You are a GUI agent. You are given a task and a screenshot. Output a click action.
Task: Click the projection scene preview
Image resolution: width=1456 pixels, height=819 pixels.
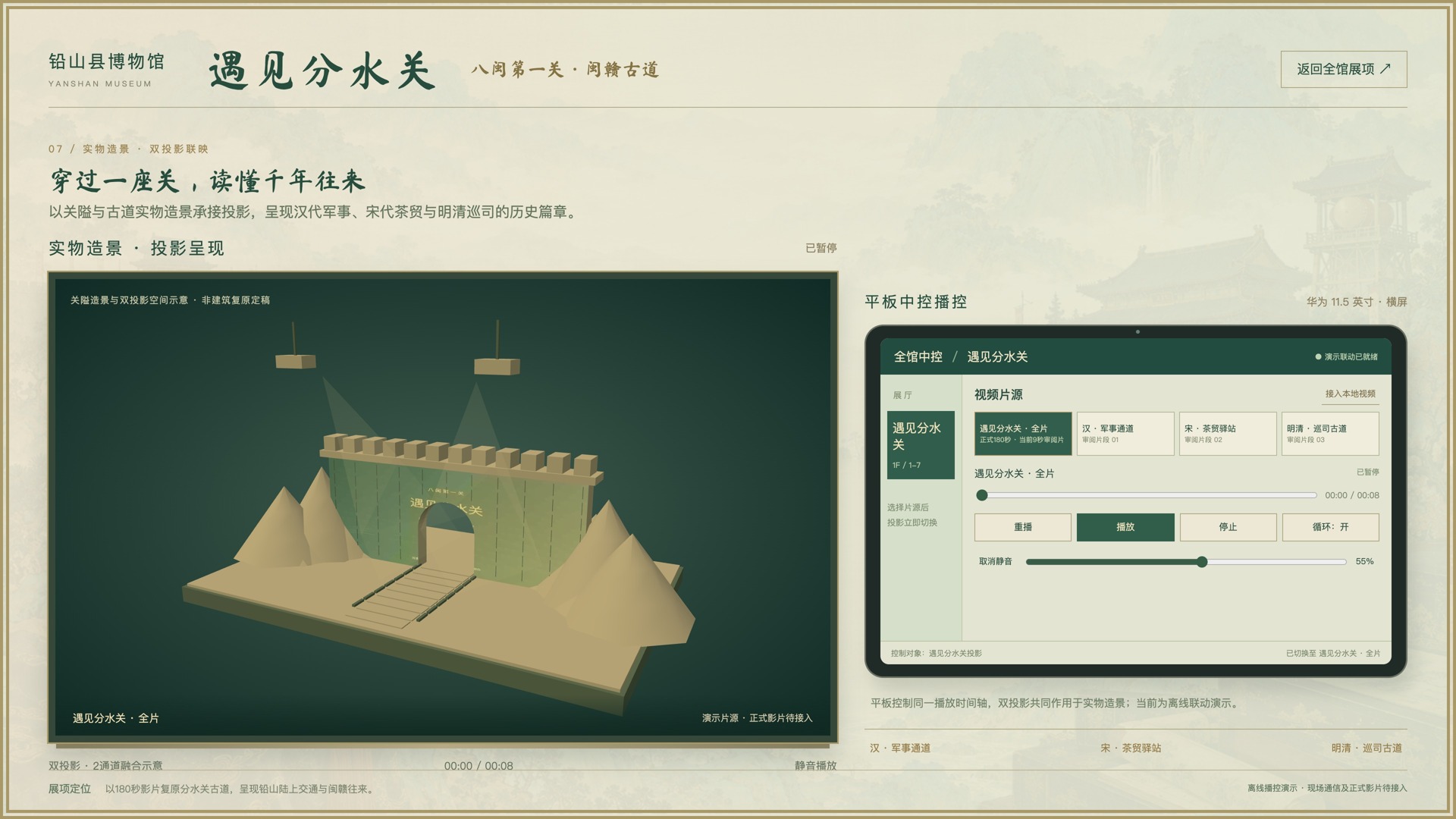point(443,507)
